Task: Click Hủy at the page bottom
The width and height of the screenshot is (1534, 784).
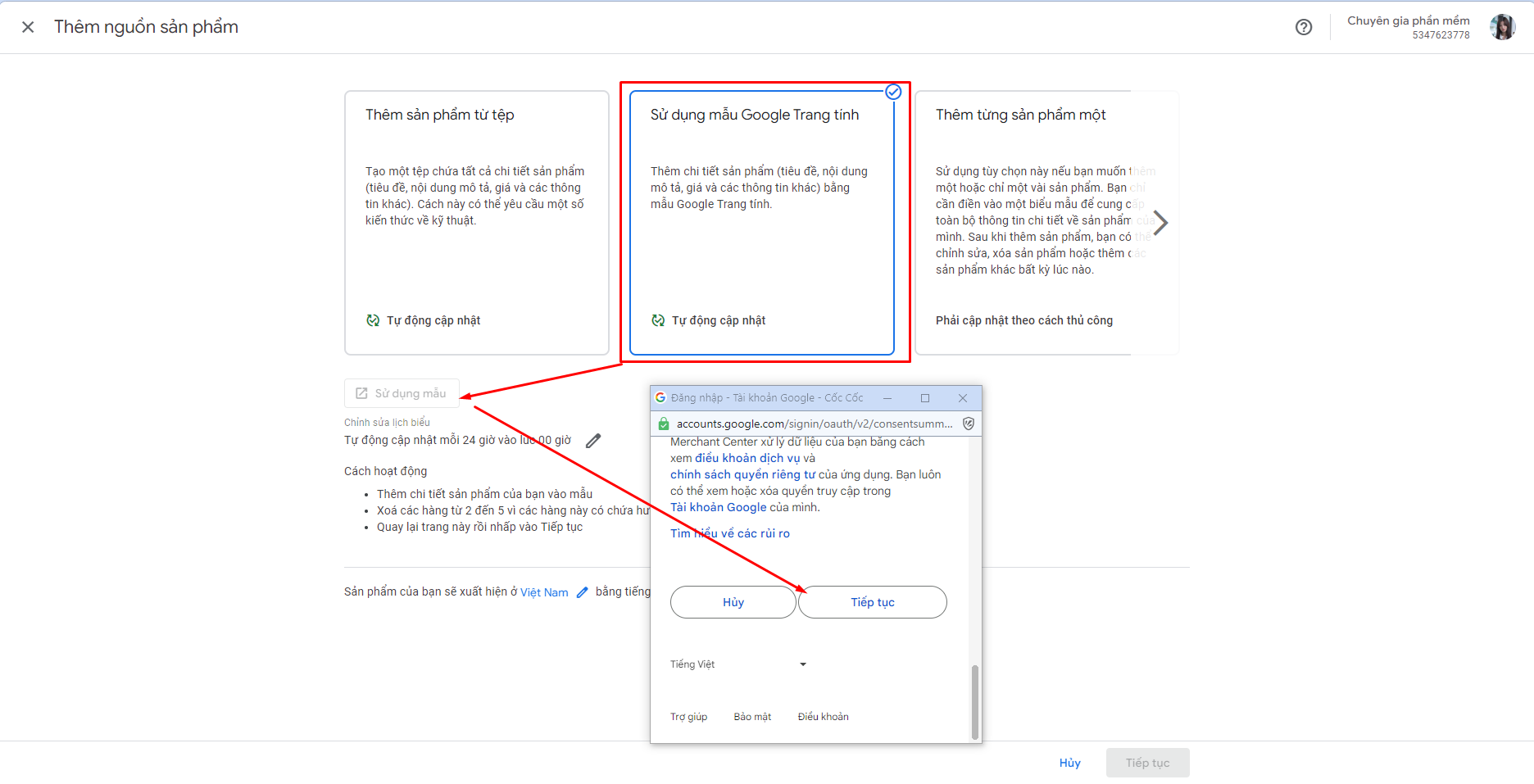Action: pos(1069,763)
